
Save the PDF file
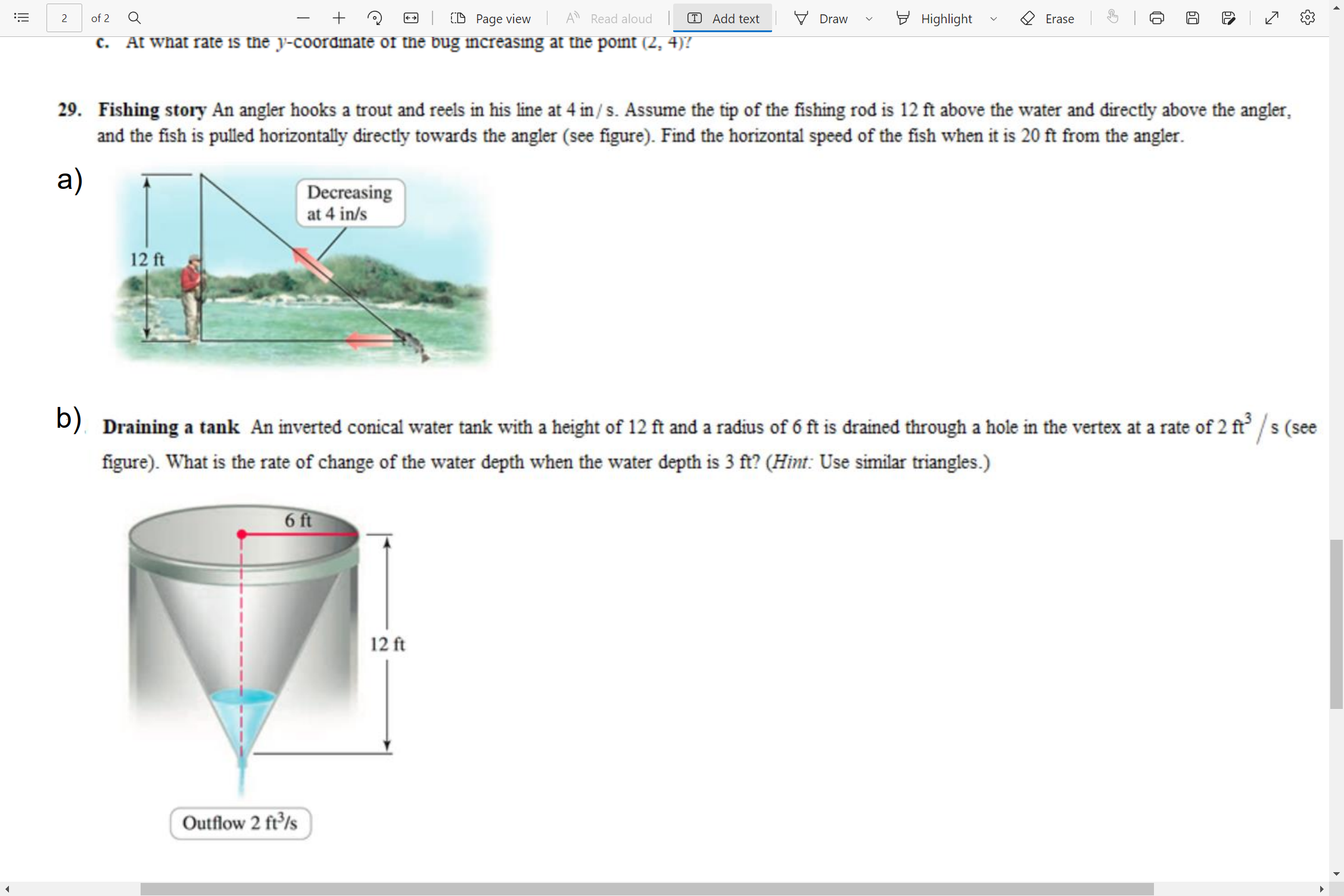(1193, 18)
